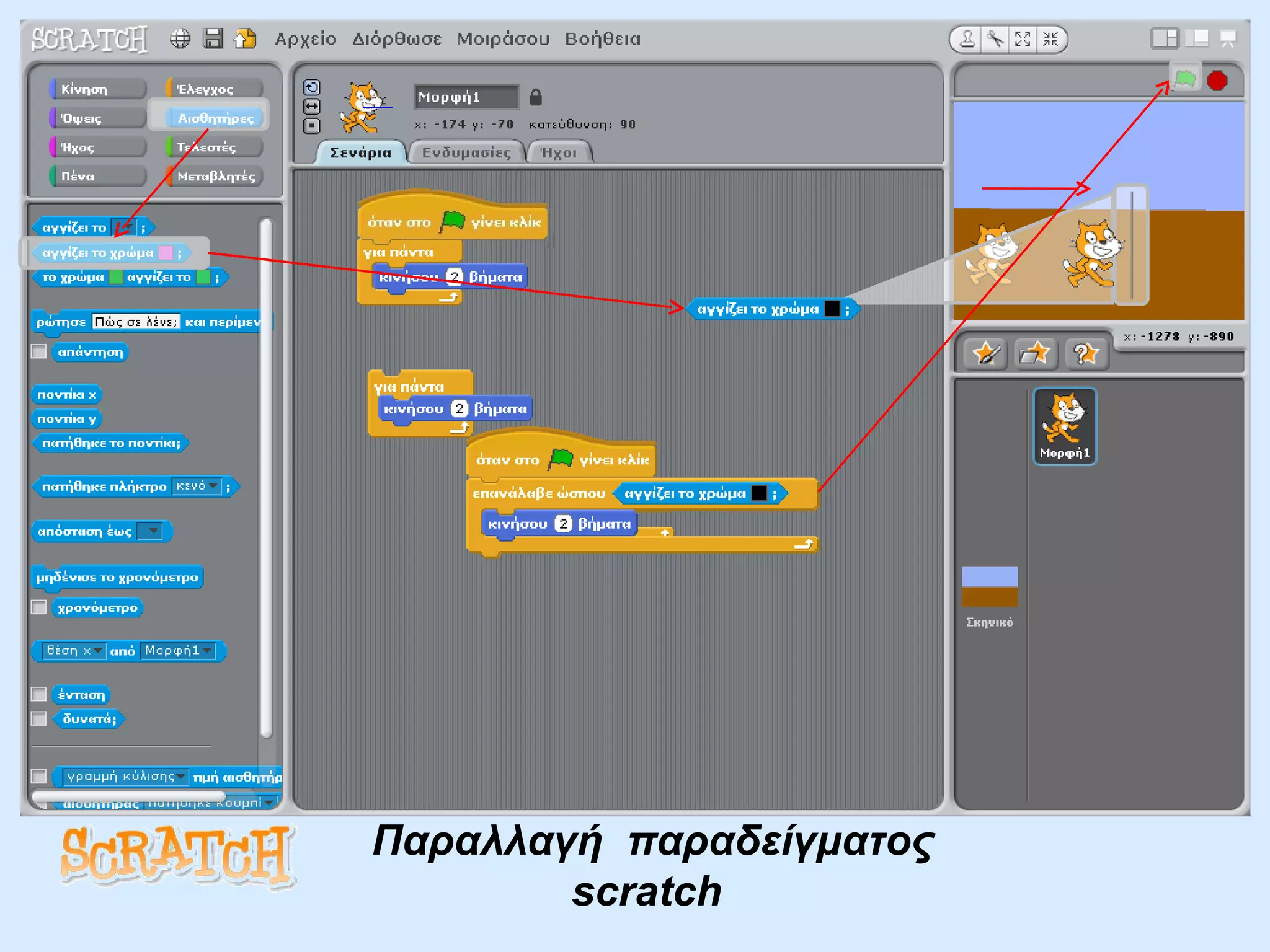This screenshot has width=1270, height=952.
Task: Get a surprise sprite button
Action: pos(1086,355)
